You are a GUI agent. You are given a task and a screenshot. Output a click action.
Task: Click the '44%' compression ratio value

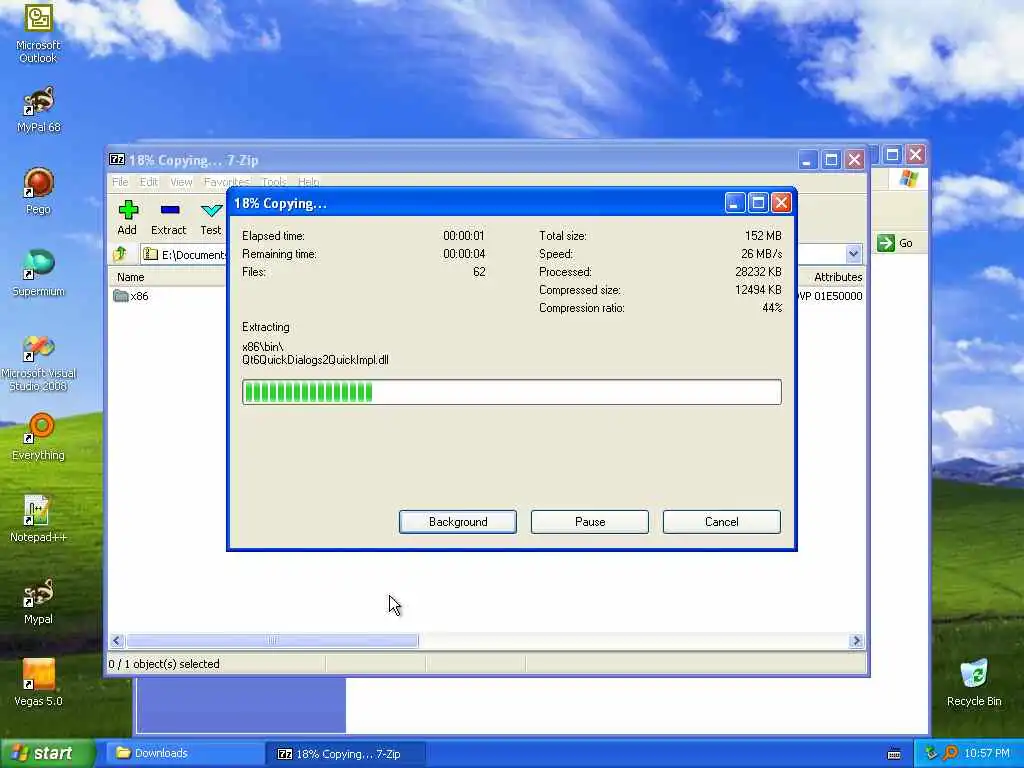pos(772,308)
